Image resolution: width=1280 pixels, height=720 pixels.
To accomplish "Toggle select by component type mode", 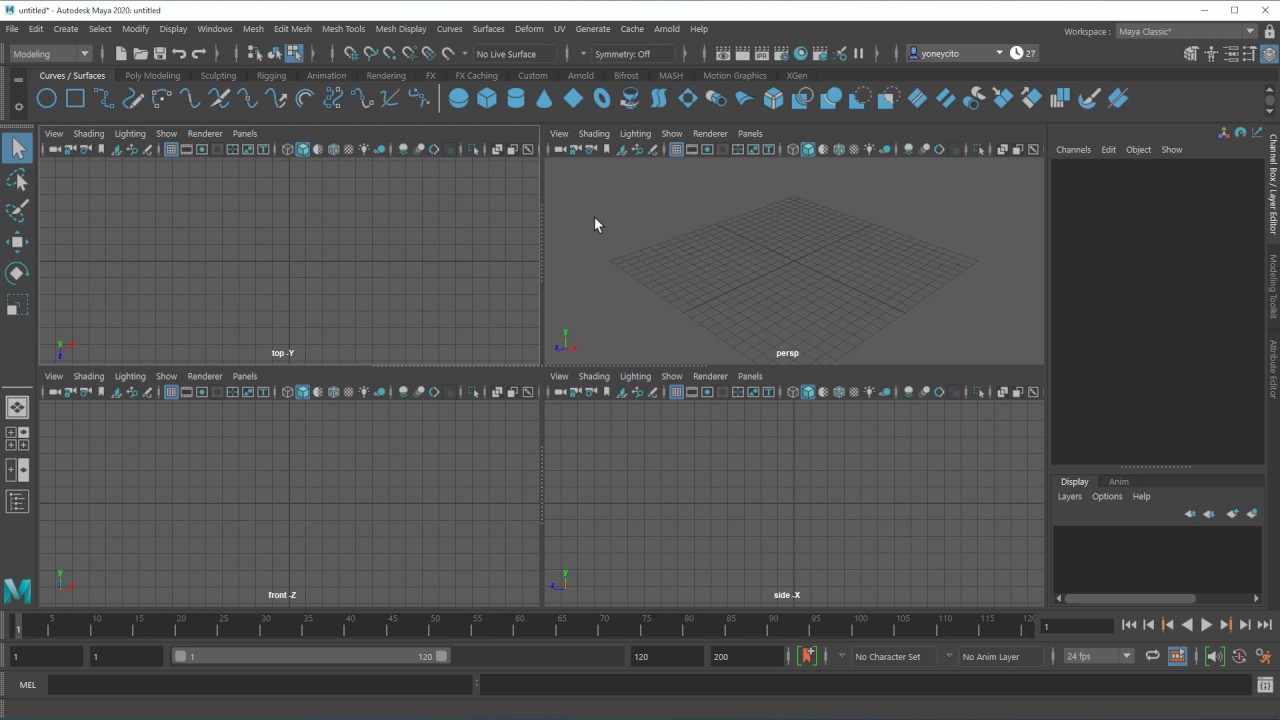I will [x=294, y=53].
